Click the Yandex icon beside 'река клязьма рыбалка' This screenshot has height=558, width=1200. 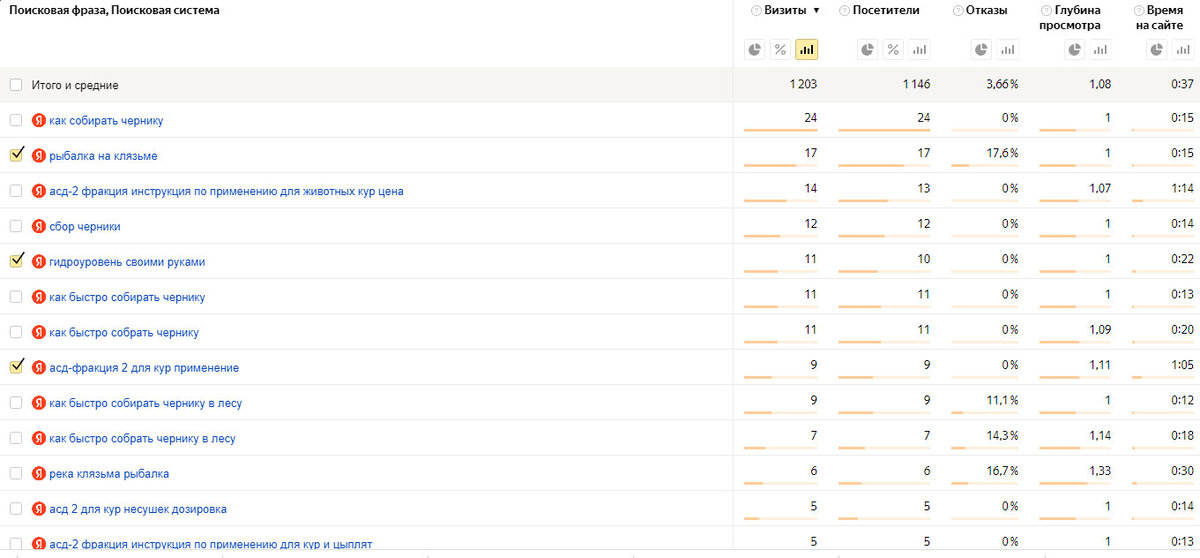coord(39,473)
